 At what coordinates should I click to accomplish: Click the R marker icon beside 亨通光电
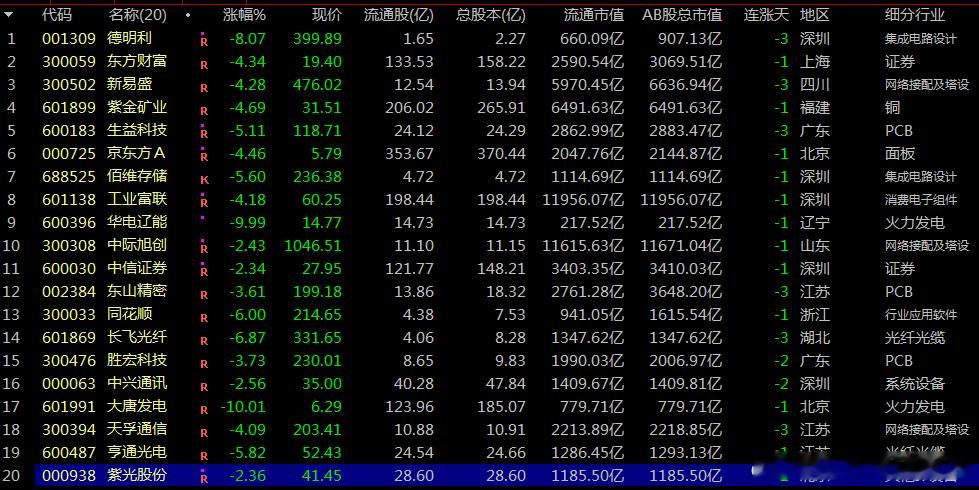[204, 456]
